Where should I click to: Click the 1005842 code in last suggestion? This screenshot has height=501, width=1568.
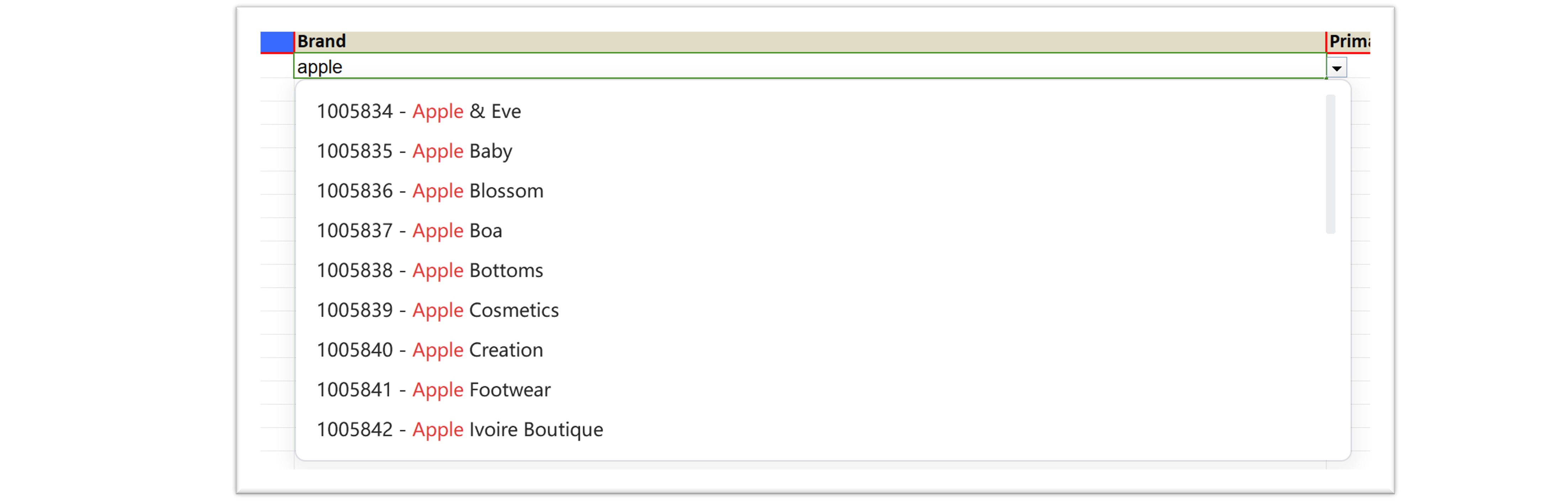pos(354,430)
